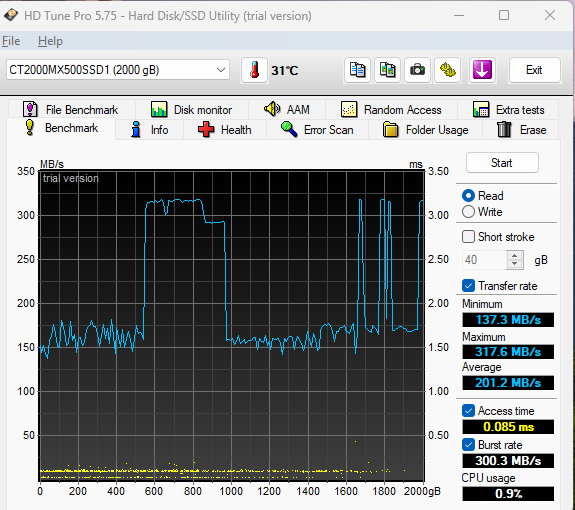
Task: Click the Erase trash can icon
Action: point(504,129)
